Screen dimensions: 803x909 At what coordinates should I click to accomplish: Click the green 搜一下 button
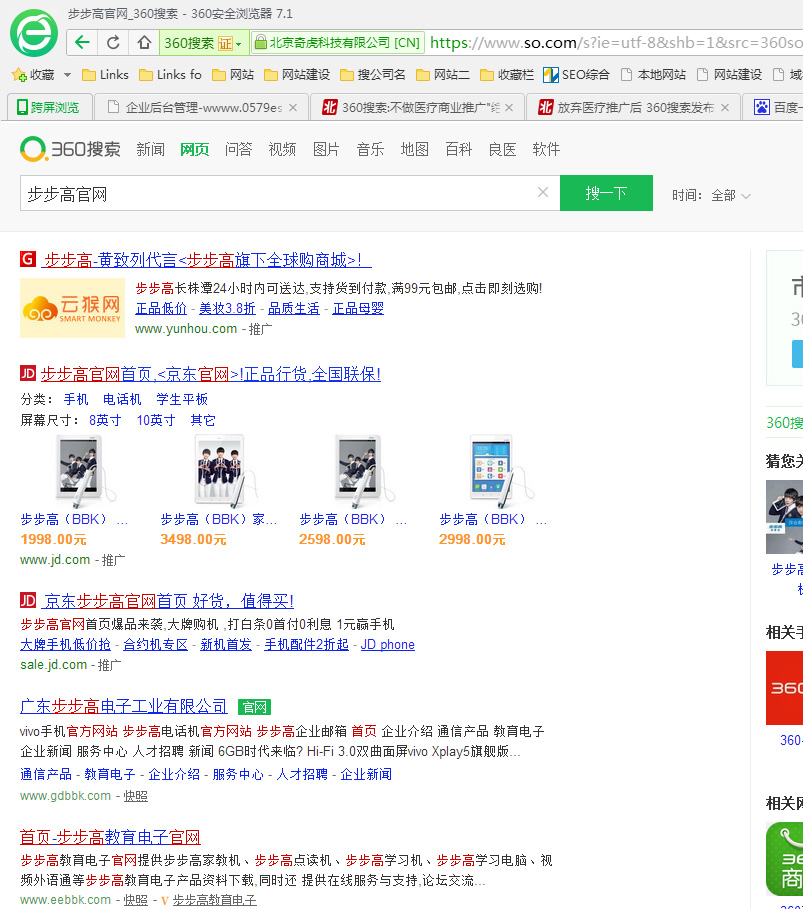pos(606,193)
